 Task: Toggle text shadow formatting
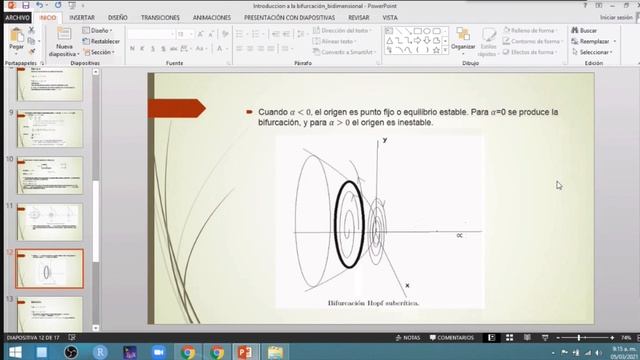pos(163,49)
